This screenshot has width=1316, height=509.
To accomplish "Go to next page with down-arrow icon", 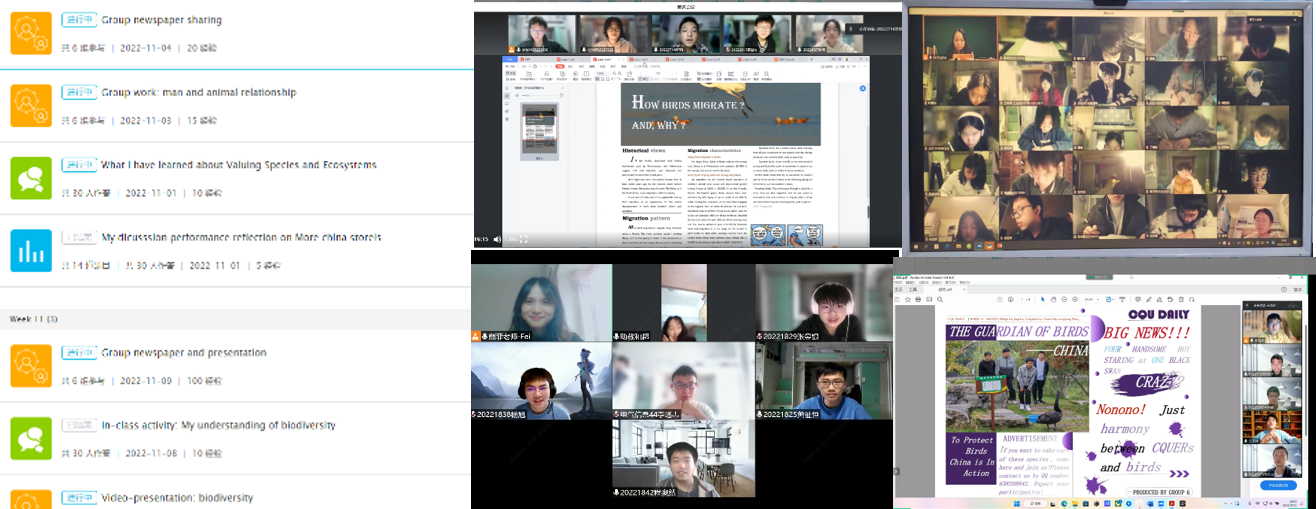I will click(x=1010, y=299).
